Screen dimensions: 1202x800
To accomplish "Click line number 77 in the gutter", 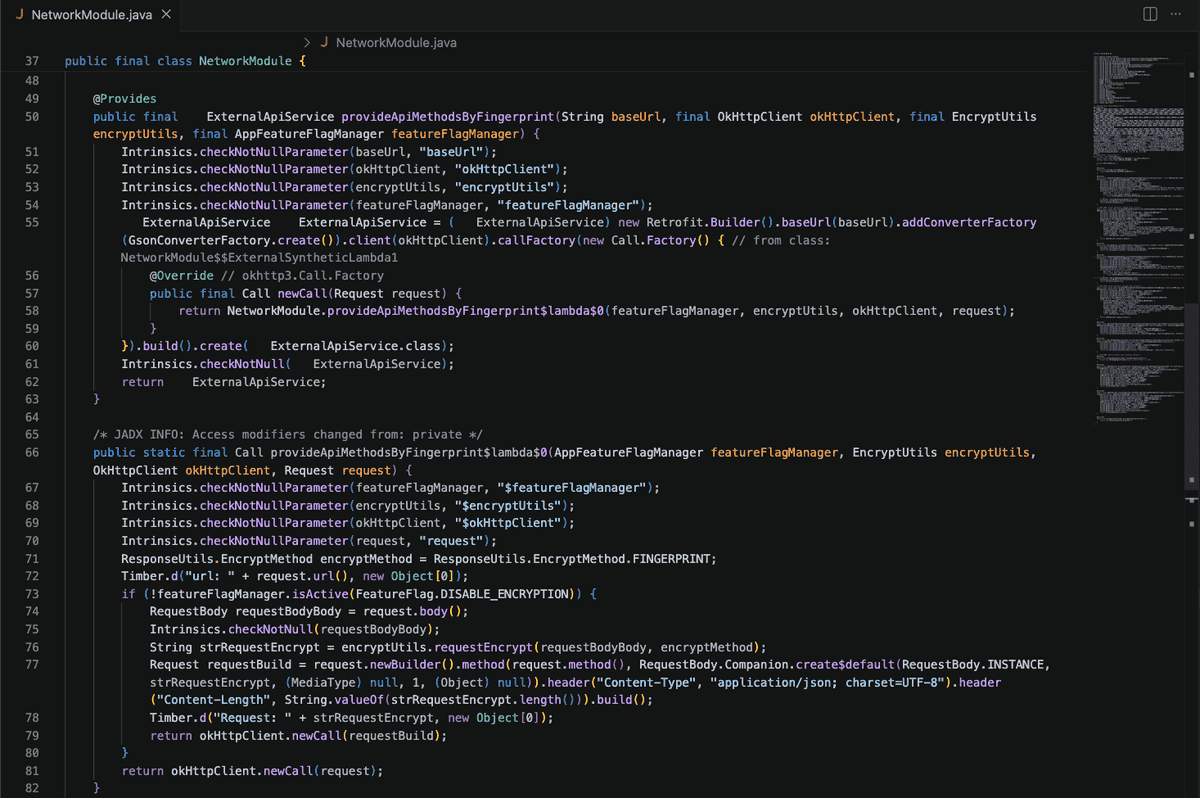I will tap(30, 664).
